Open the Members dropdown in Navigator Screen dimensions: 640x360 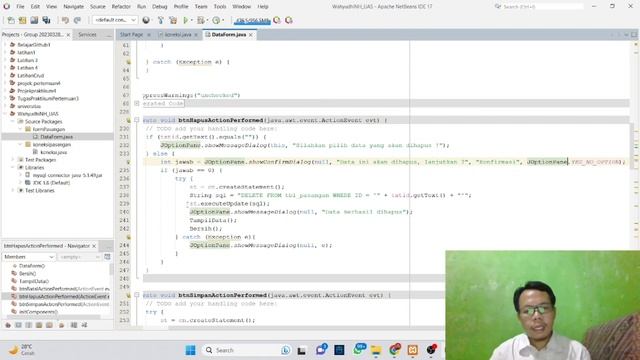(29, 257)
